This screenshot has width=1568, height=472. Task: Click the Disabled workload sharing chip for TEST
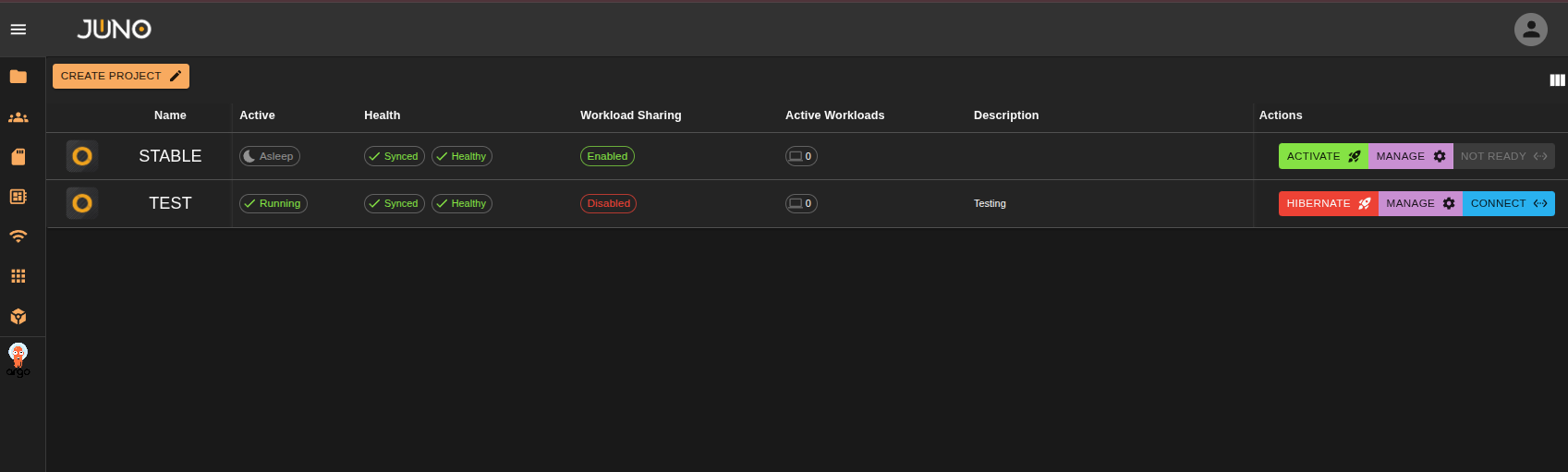[608, 203]
